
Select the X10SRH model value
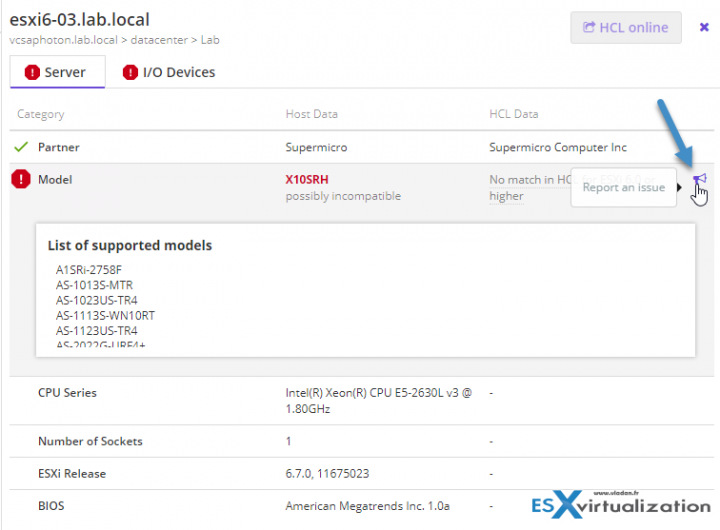point(307,180)
